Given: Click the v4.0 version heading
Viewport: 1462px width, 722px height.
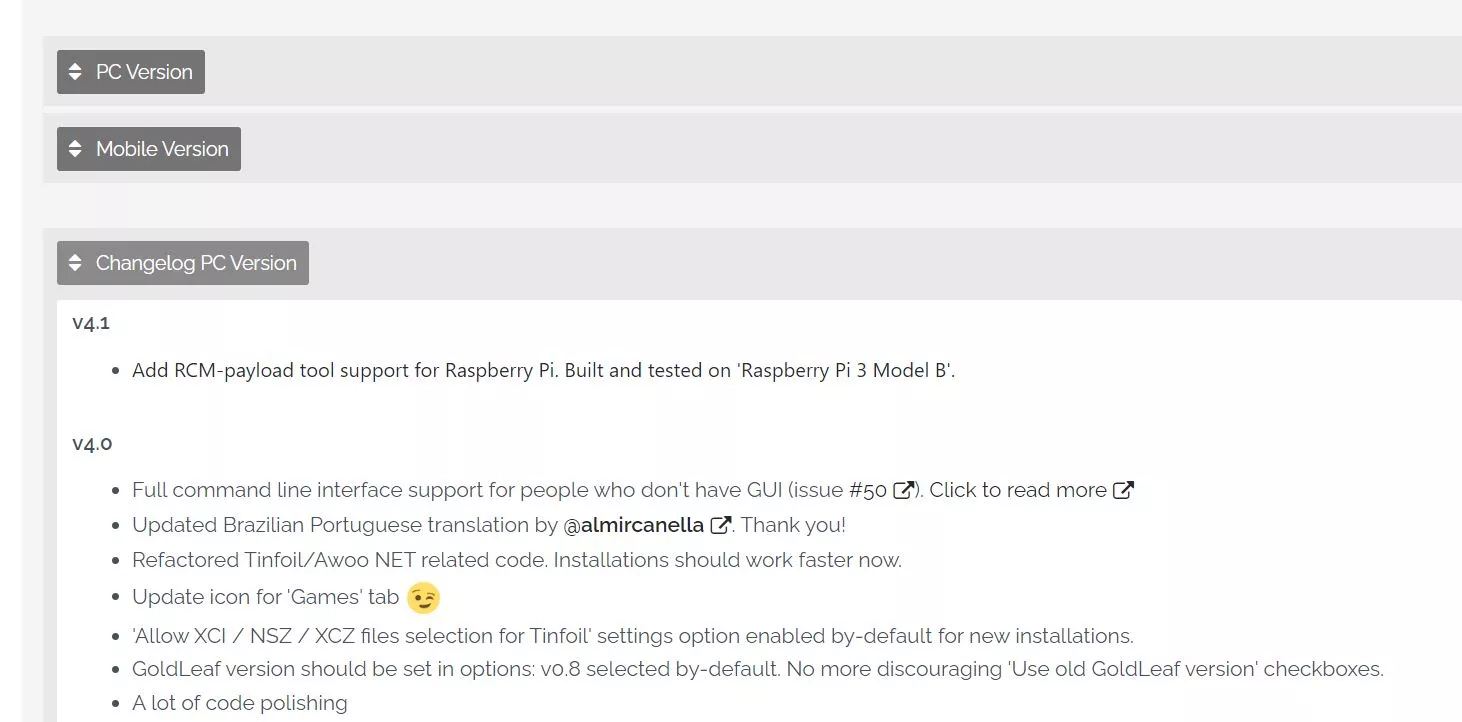Looking at the screenshot, I should pos(92,443).
